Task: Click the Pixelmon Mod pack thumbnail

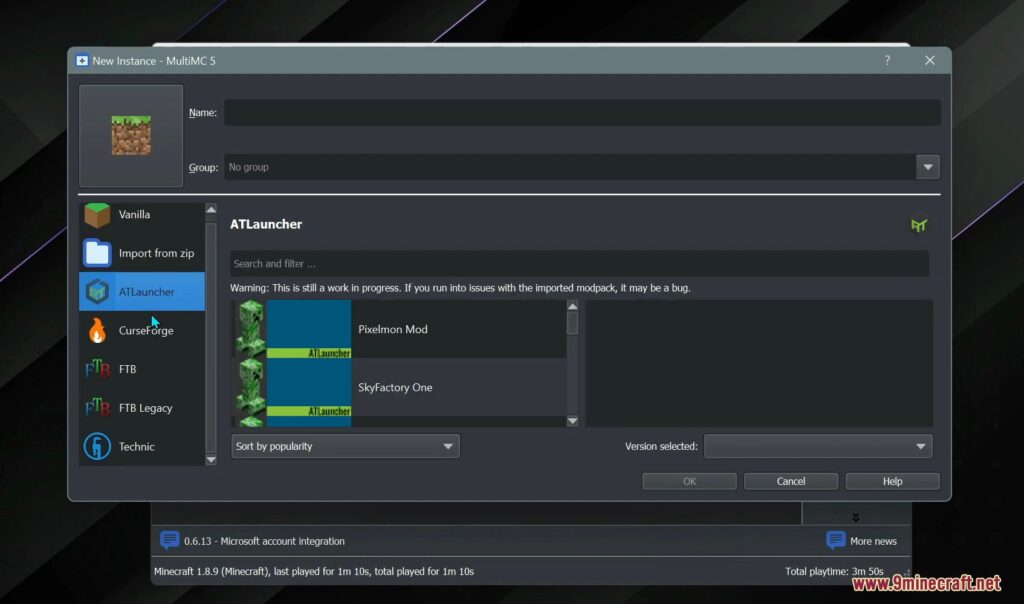Action: click(293, 329)
